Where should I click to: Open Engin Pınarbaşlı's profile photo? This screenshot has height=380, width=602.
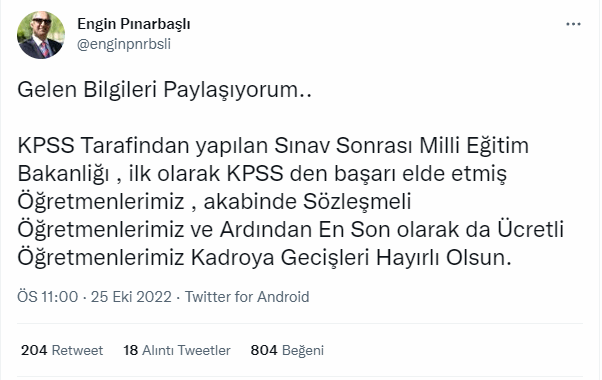[41, 35]
